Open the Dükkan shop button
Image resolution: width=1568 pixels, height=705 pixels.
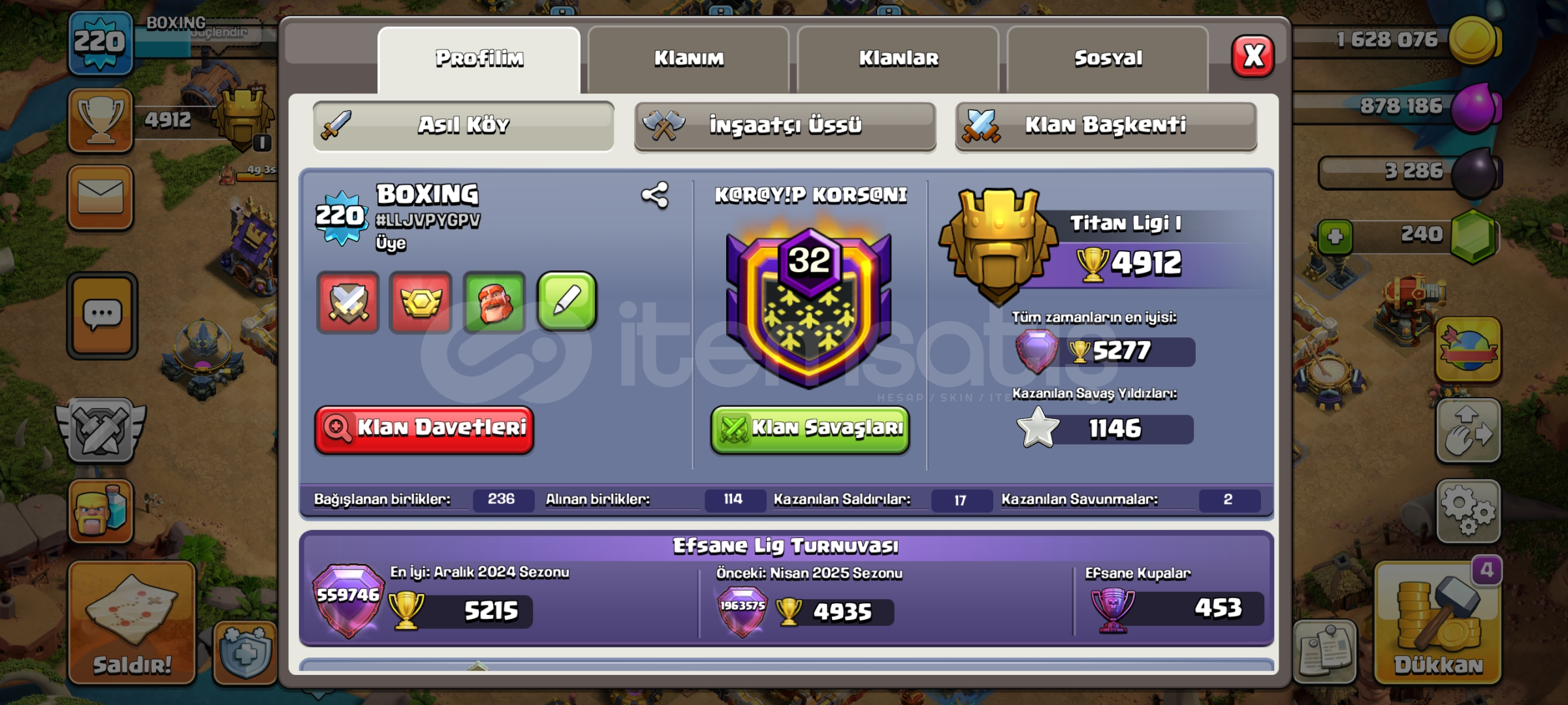tap(1438, 623)
